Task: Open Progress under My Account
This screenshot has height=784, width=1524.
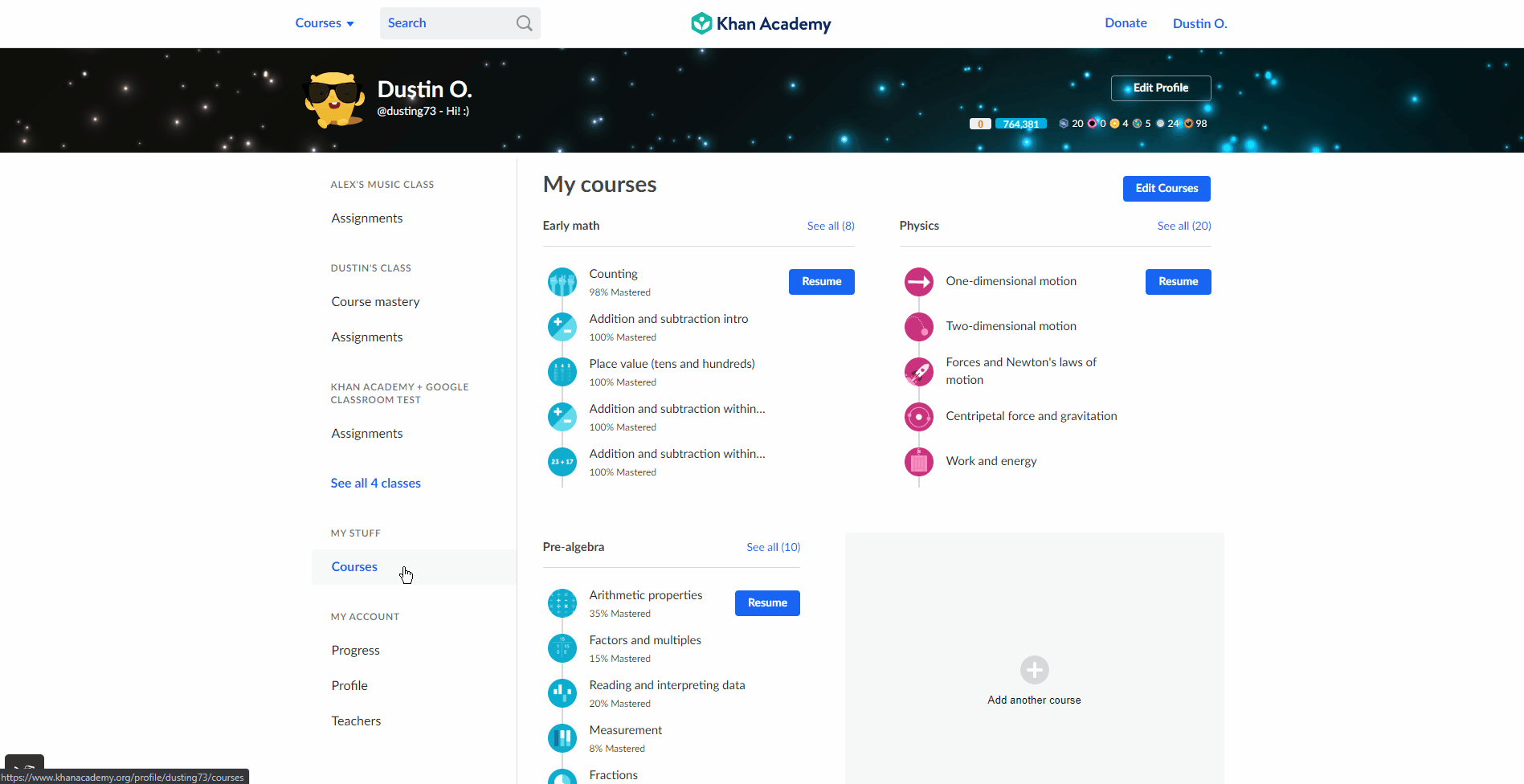Action: pyautogui.click(x=355, y=651)
